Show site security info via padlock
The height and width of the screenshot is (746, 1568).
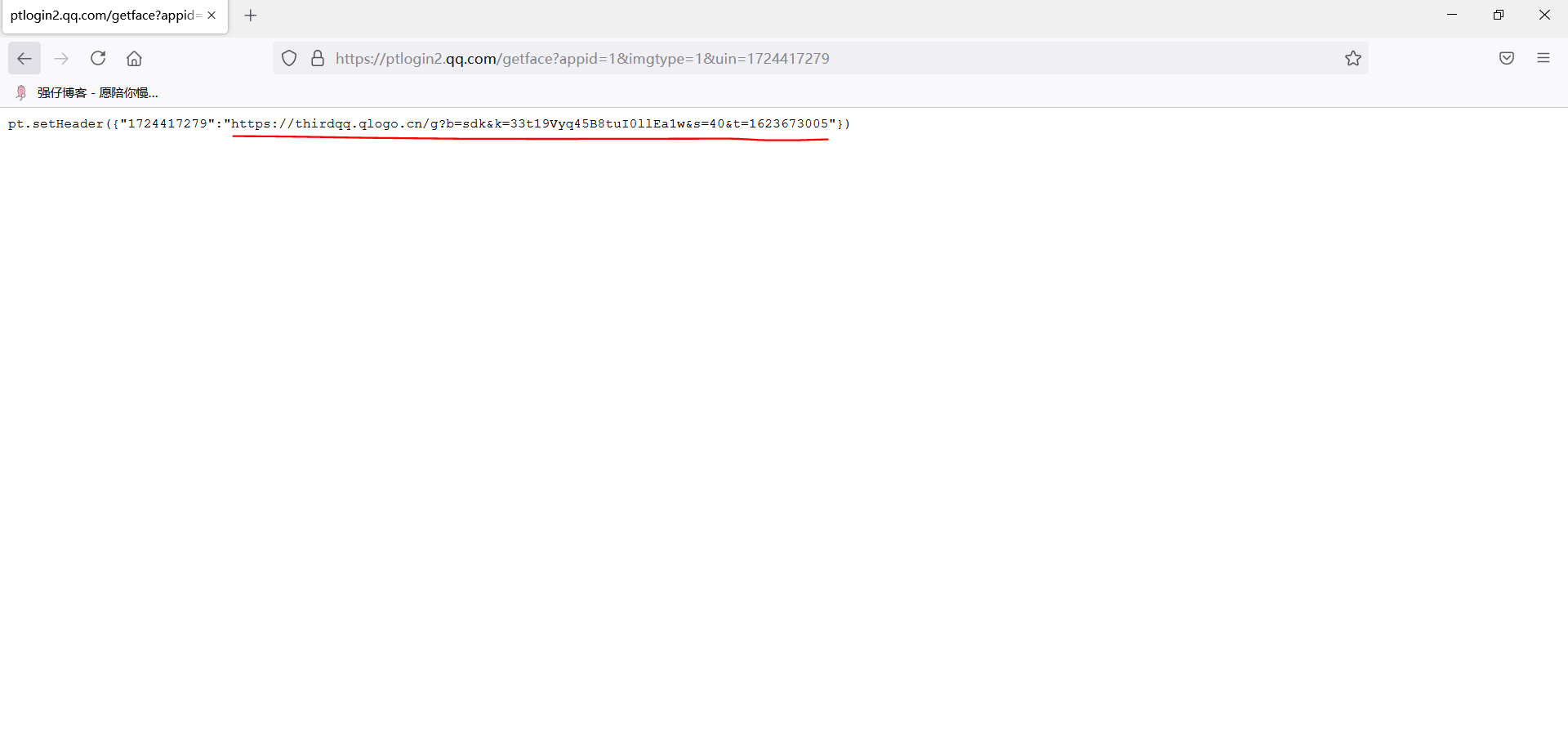pyautogui.click(x=318, y=59)
